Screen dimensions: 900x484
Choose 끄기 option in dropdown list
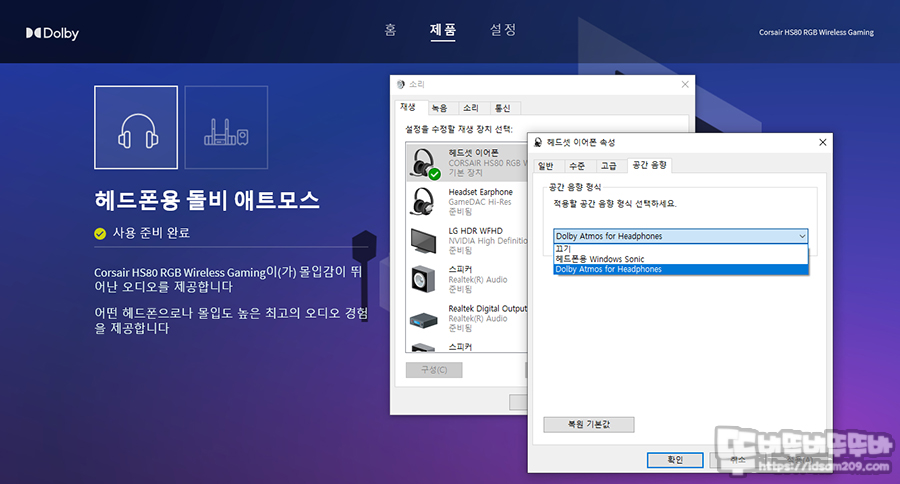tap(681, 249)
